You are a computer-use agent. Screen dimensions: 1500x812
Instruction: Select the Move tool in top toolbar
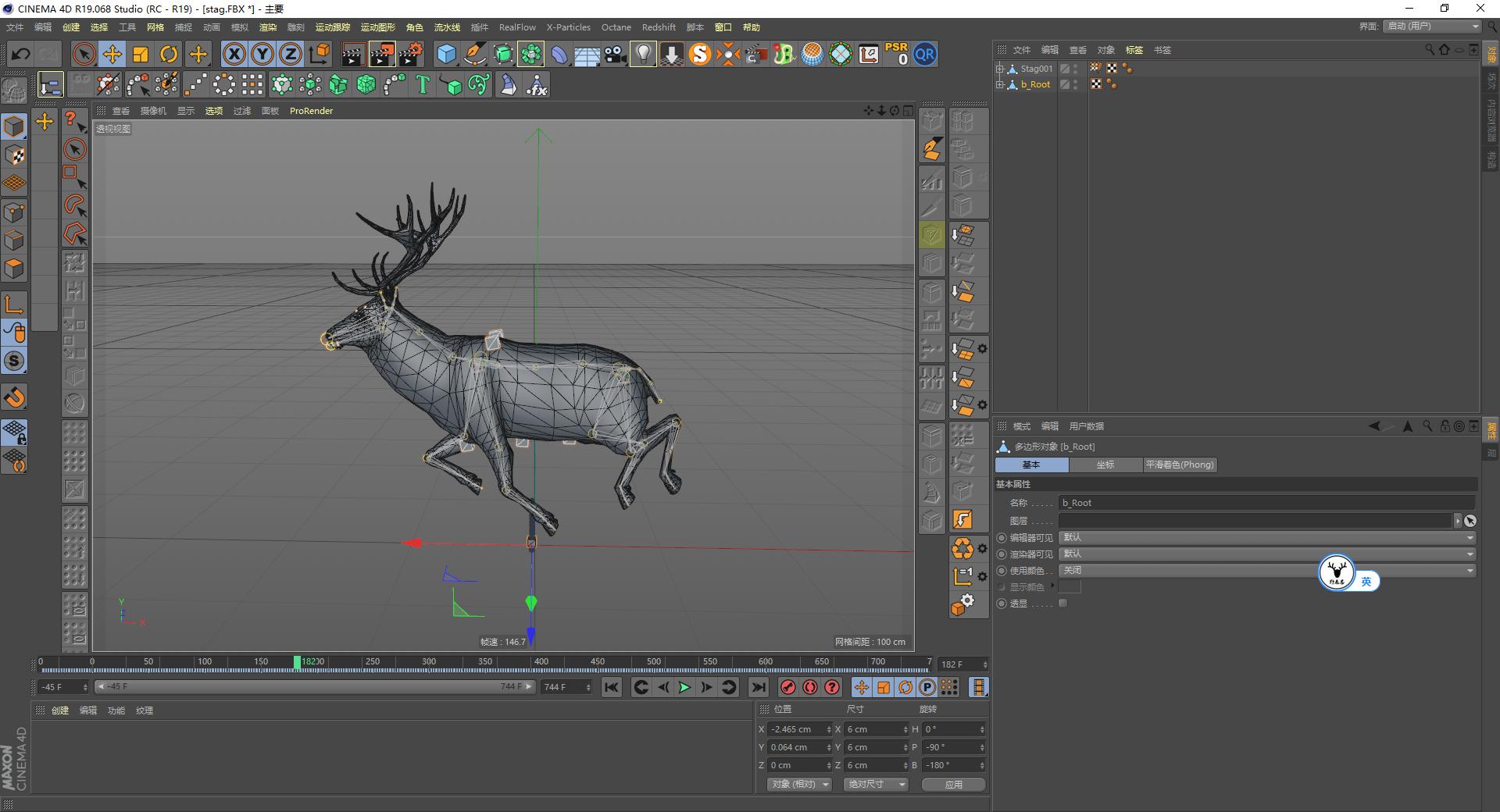(112, 54)
